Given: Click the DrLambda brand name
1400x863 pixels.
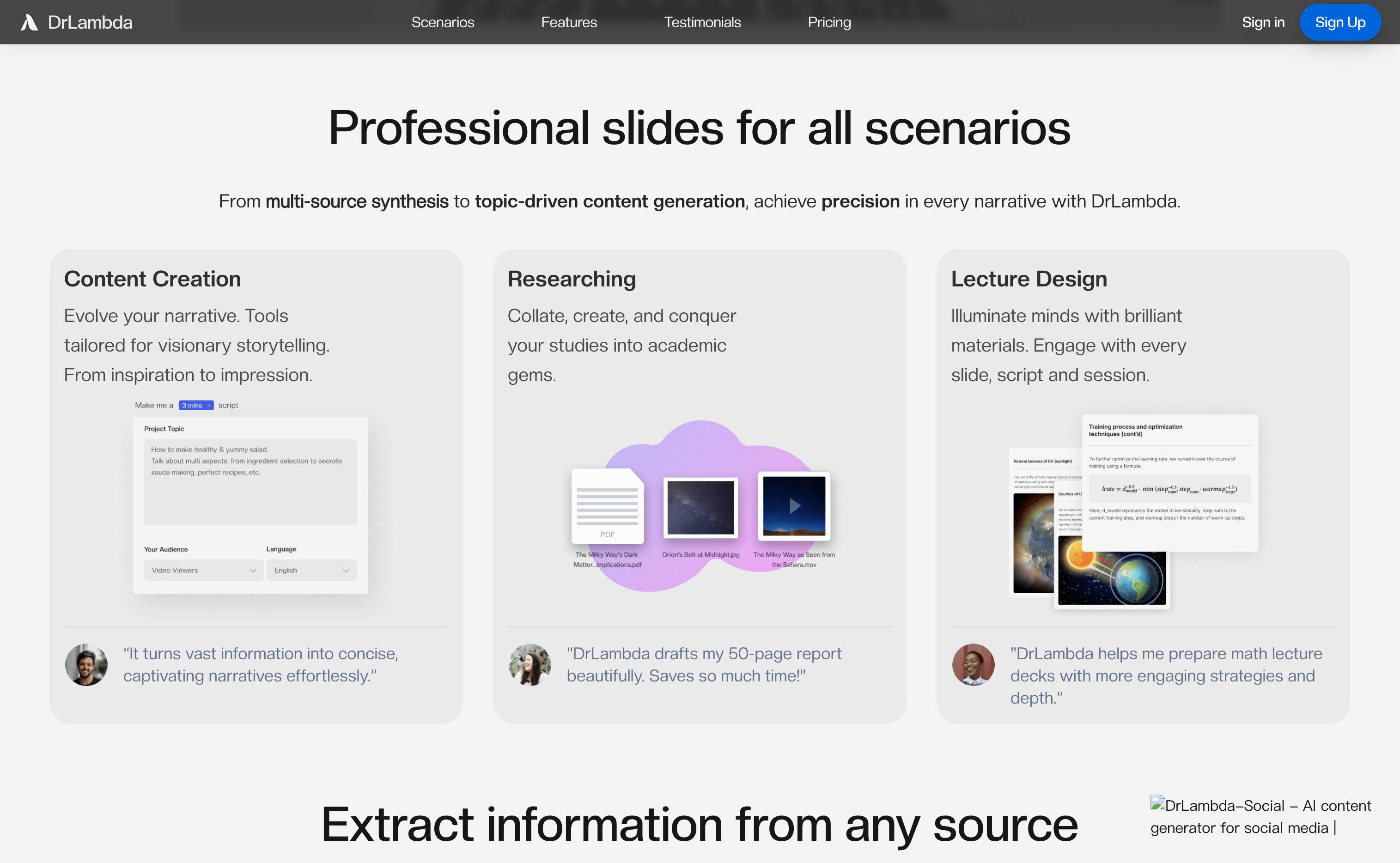Looking at the screenshot, I should point(90,22).
